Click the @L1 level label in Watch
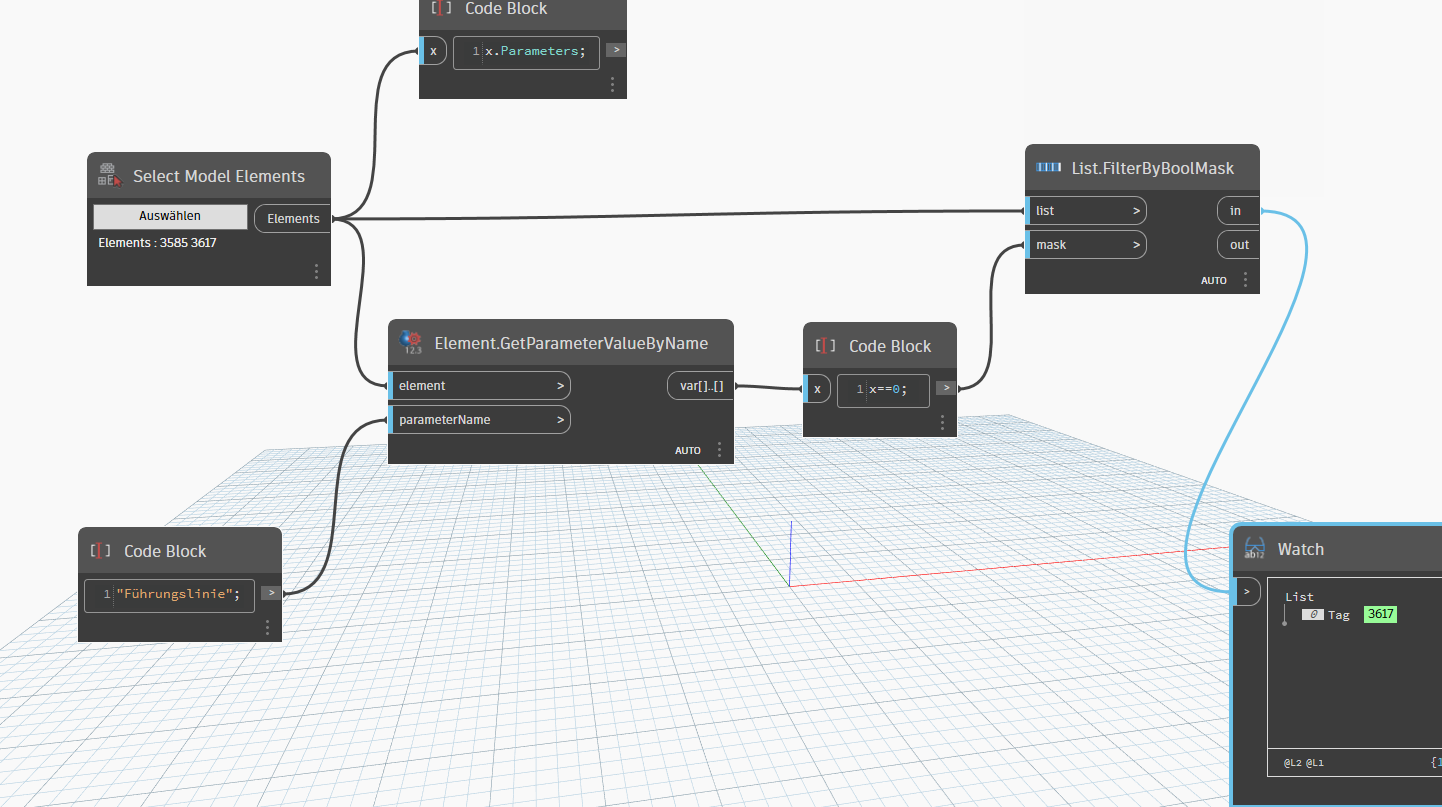Image resolution: width=1442 pixels, height=807 pixels. click(1314, 763)
